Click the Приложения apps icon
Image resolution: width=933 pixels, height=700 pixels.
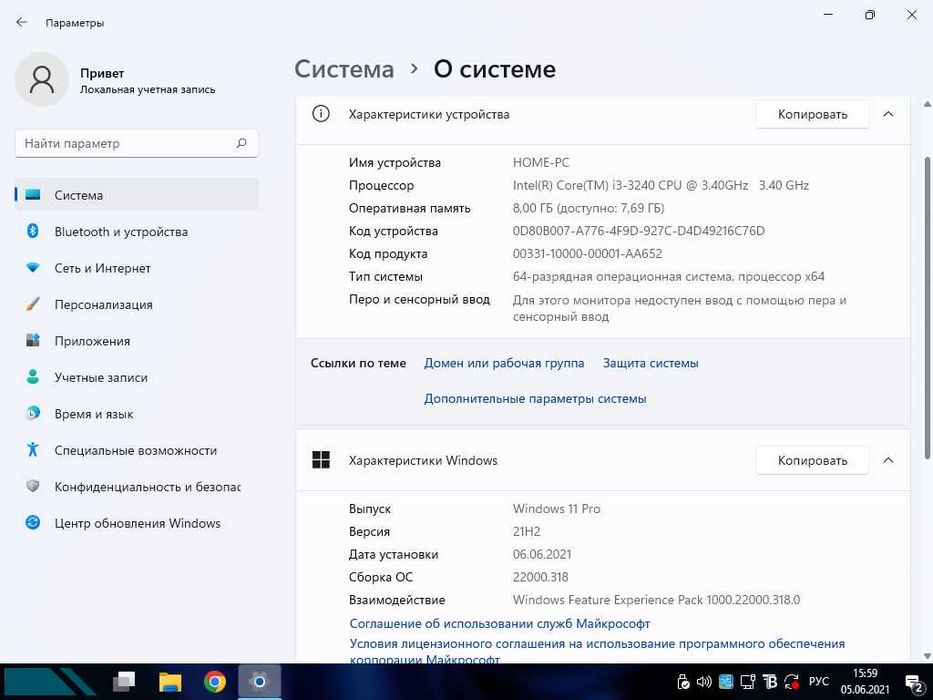[33, 340]
